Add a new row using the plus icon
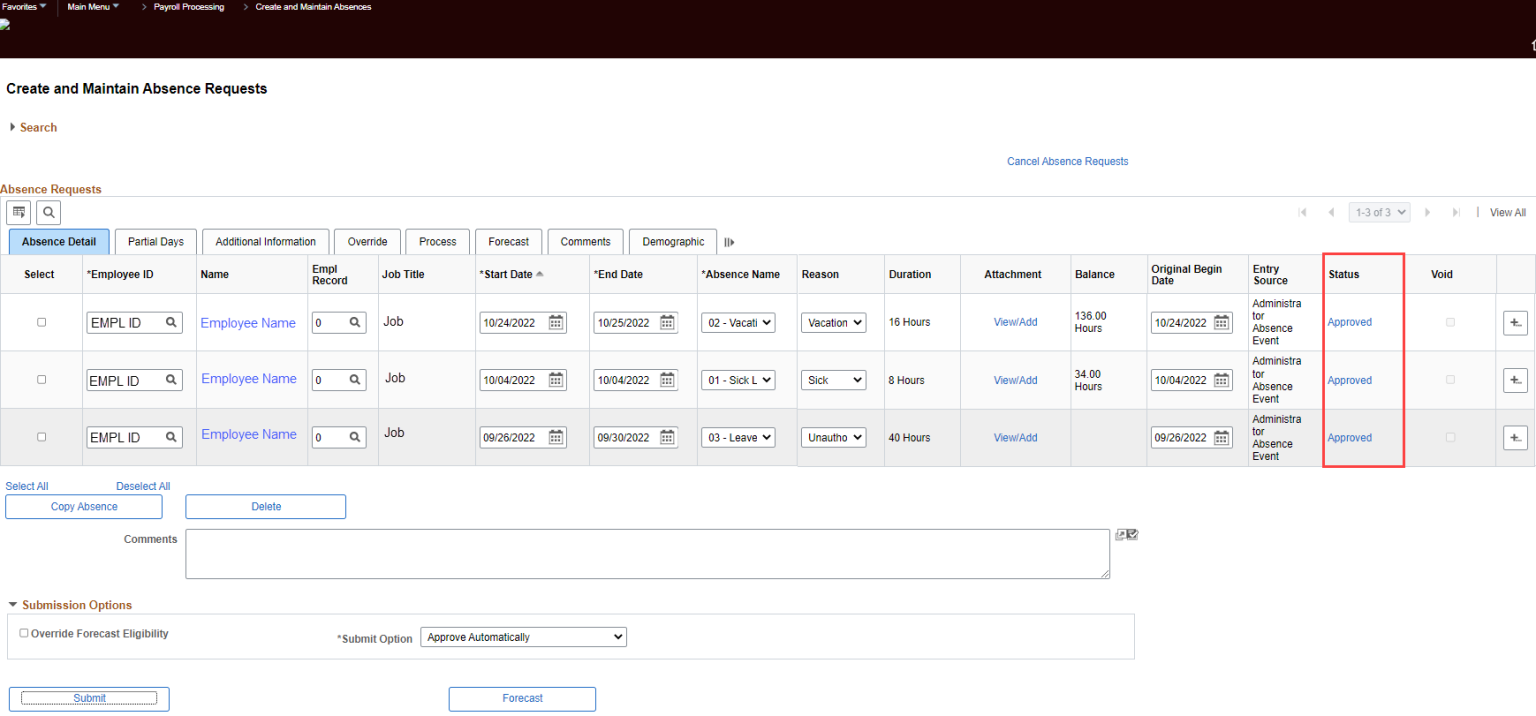Image resolution: width=1536 pixels, height=716 pixels. click(x=1515, y=322)
